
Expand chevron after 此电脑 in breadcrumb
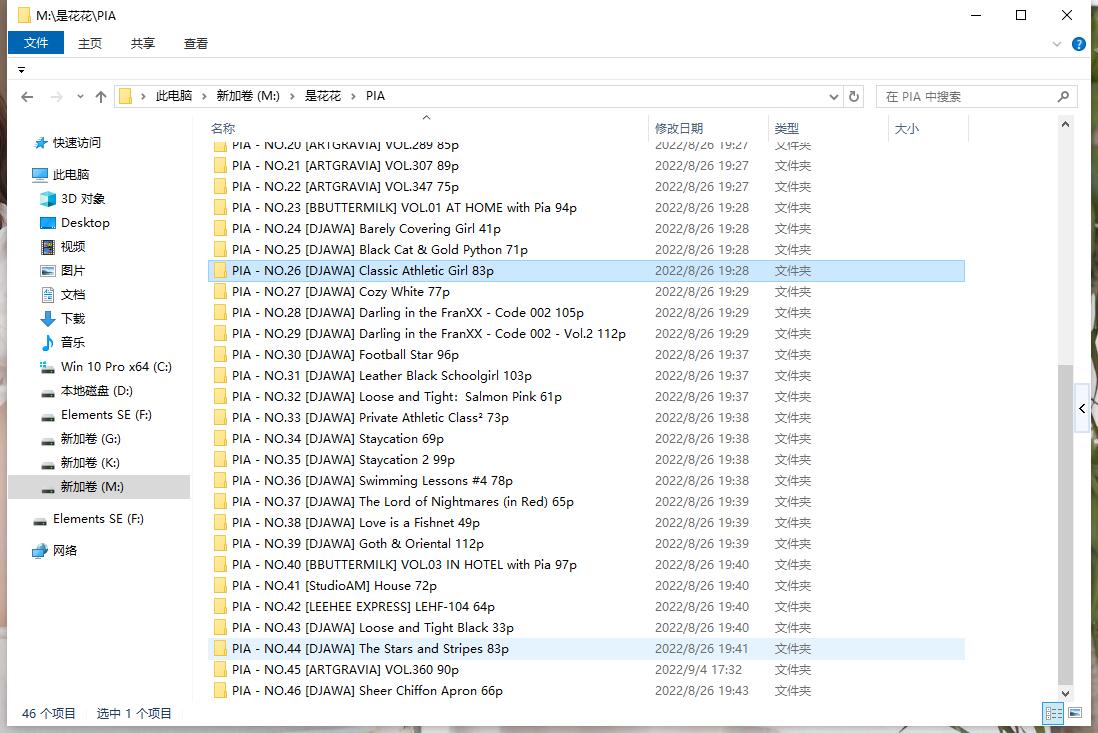coord(204,97)
